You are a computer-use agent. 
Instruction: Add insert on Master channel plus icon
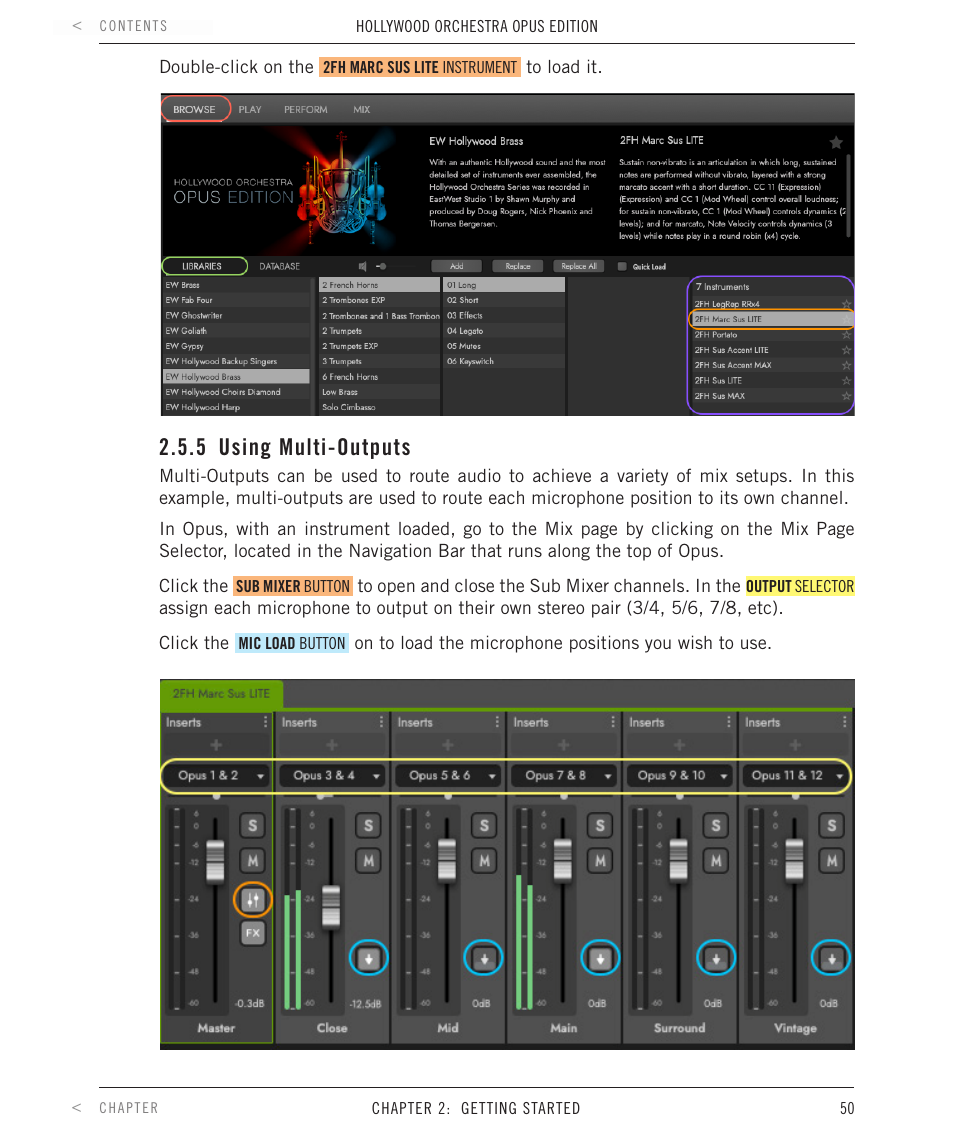[215, 744]
